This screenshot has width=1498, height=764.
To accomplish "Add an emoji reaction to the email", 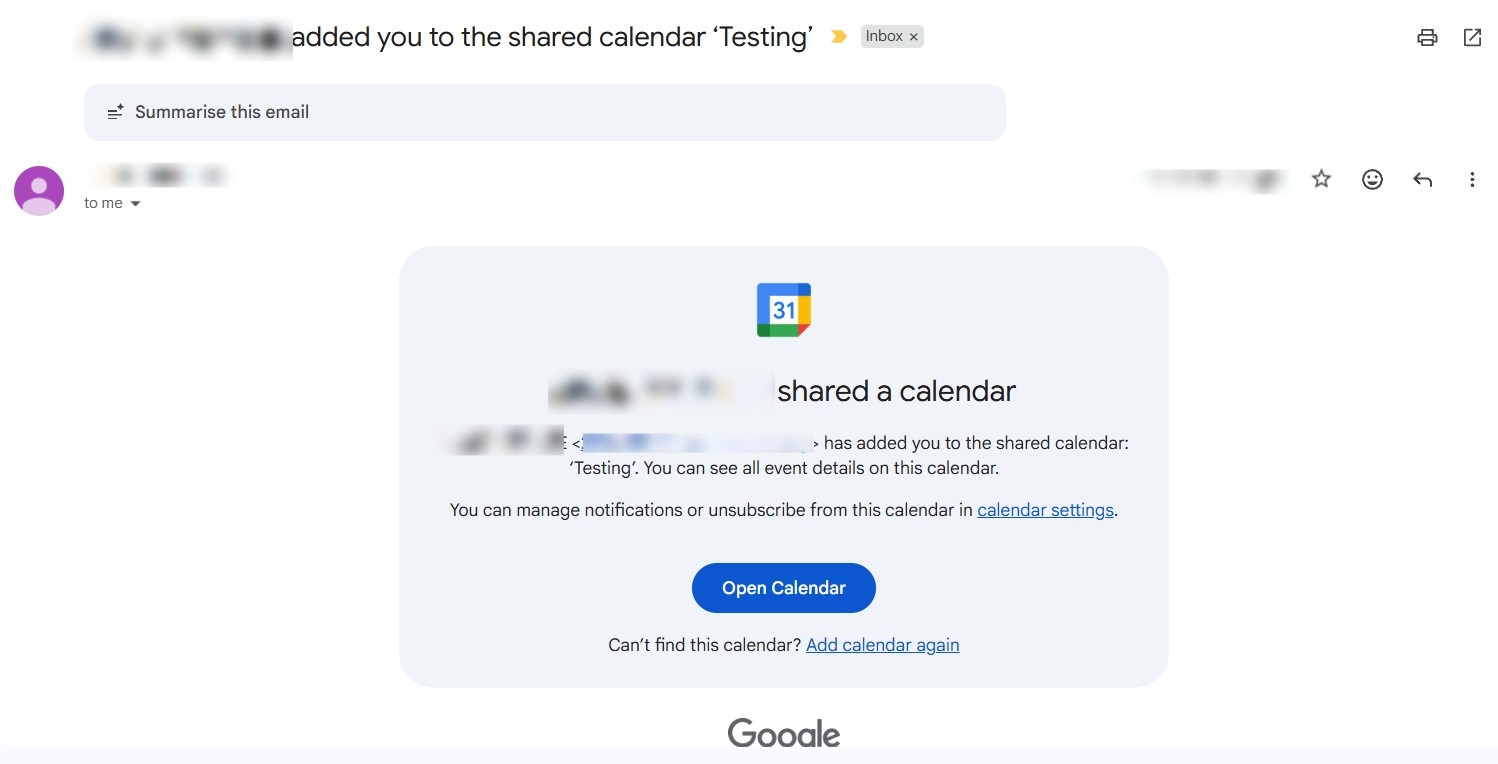I will 1372,179.
